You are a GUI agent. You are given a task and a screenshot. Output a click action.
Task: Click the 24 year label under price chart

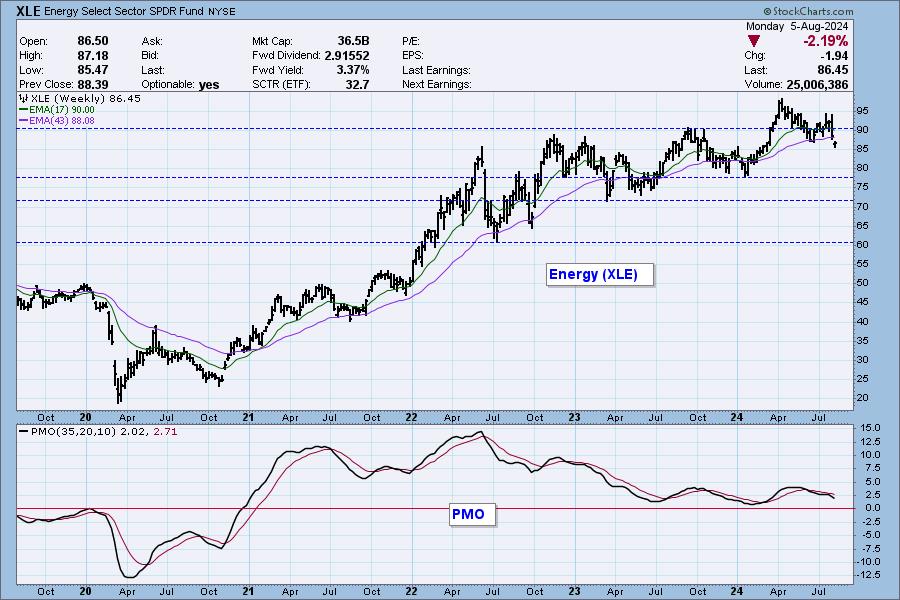click(x=737, y=417)
